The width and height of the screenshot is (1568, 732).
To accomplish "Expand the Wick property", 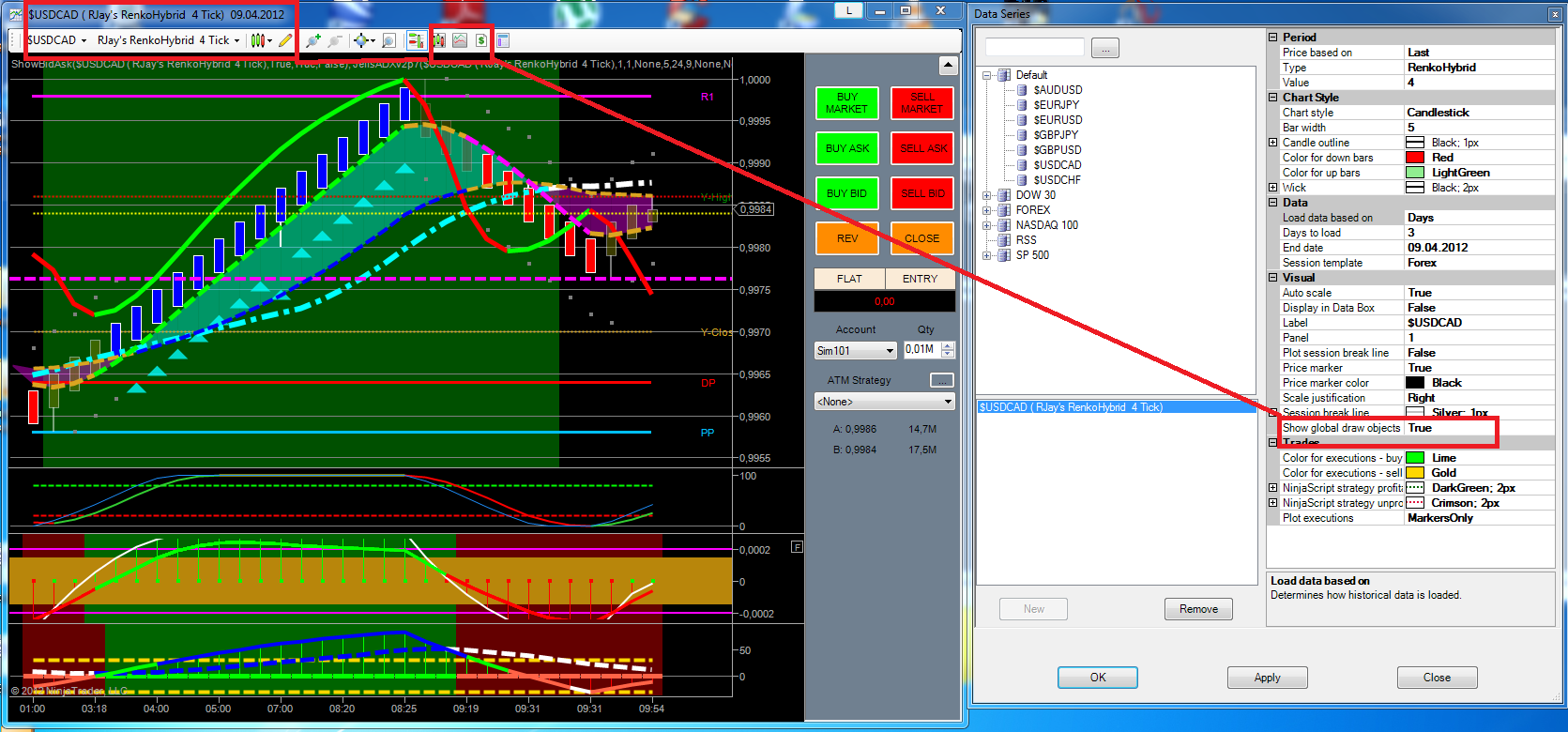I will (x=1273, y=188).
